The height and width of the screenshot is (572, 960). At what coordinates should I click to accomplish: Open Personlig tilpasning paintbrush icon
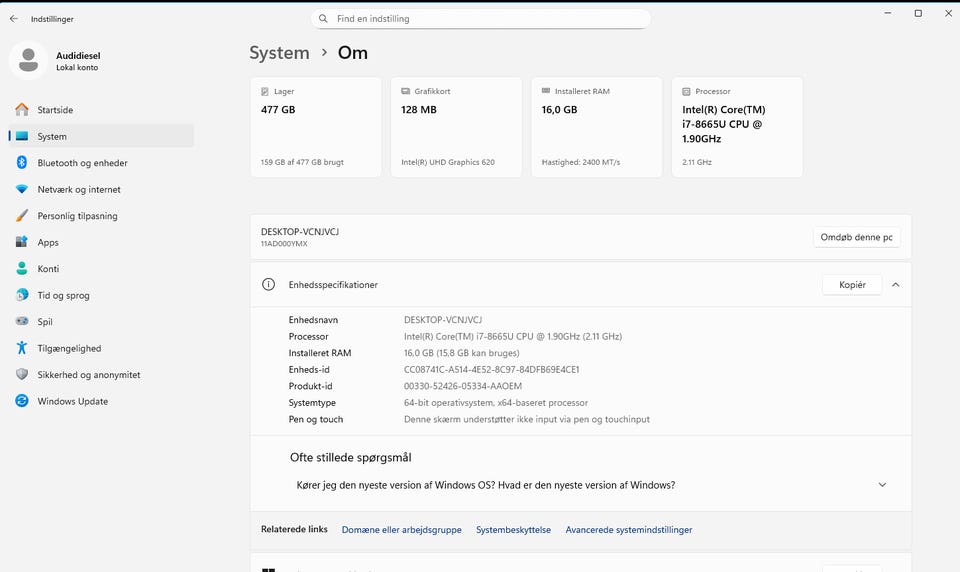click(21, 216)
